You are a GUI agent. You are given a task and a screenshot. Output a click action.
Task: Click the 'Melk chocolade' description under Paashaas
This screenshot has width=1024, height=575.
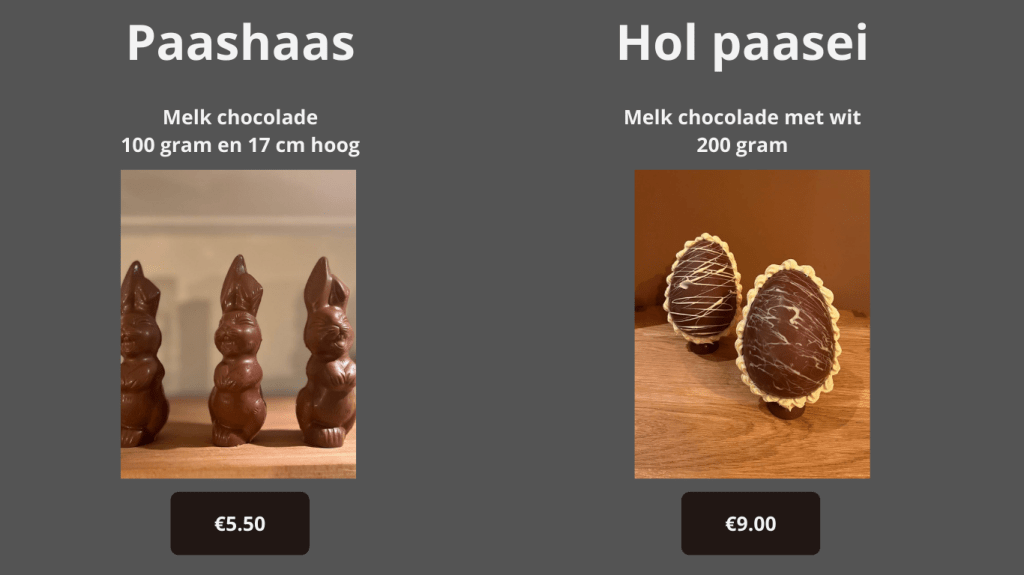tap(240, 117)
